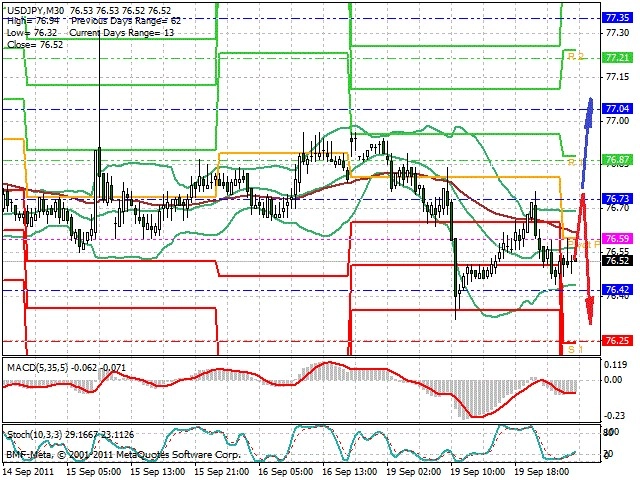The width and height of the screenshot is (640, 480).
Task: Select the 16 Sep 13:00 time label
Action: coord(350,471)
